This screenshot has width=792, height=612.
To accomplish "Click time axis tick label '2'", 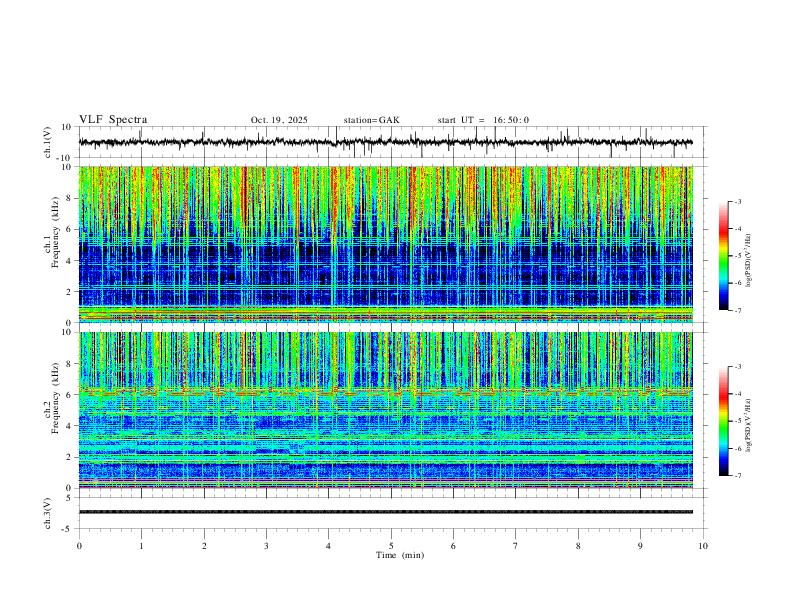I will (204, 546).
